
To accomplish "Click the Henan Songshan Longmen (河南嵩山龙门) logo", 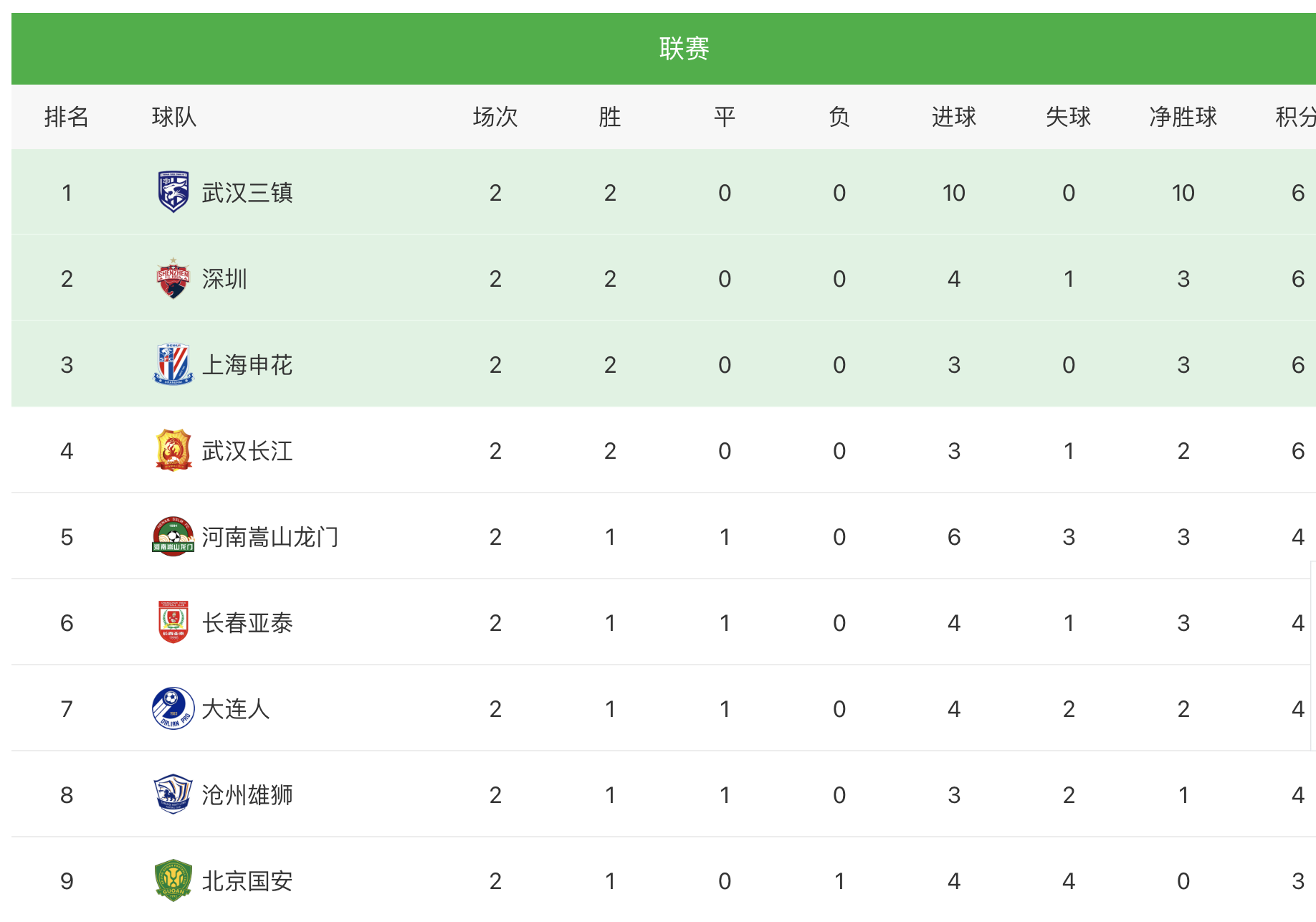I will click(x=173, y=536).
